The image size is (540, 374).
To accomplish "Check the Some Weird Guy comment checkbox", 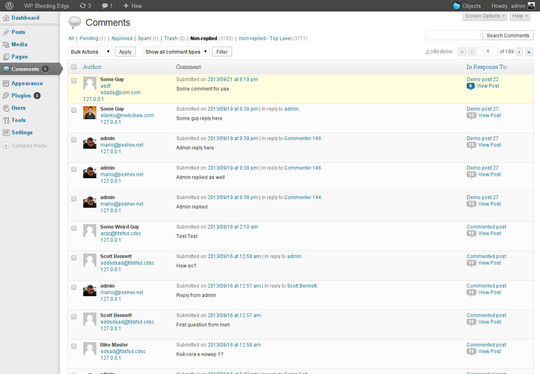I will click(x=74, y=228).
